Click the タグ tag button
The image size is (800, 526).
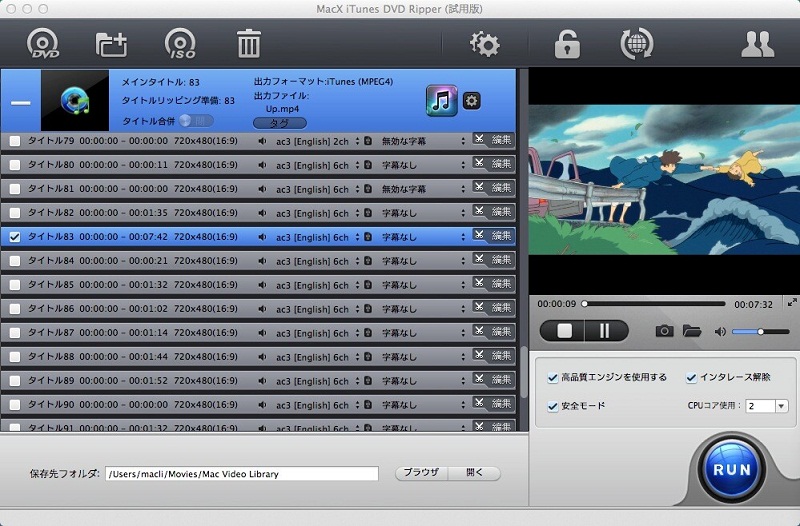click(x=280, y=123)
